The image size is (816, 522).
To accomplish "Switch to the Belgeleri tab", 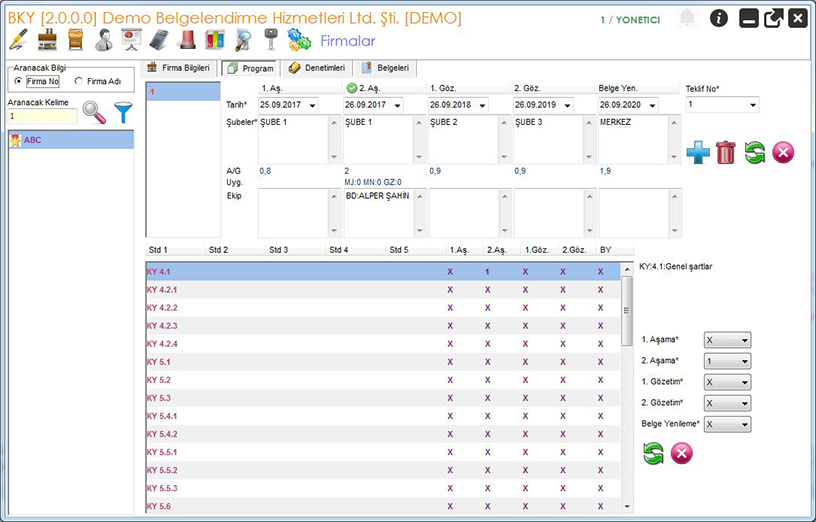I will [x=386, y=68].
